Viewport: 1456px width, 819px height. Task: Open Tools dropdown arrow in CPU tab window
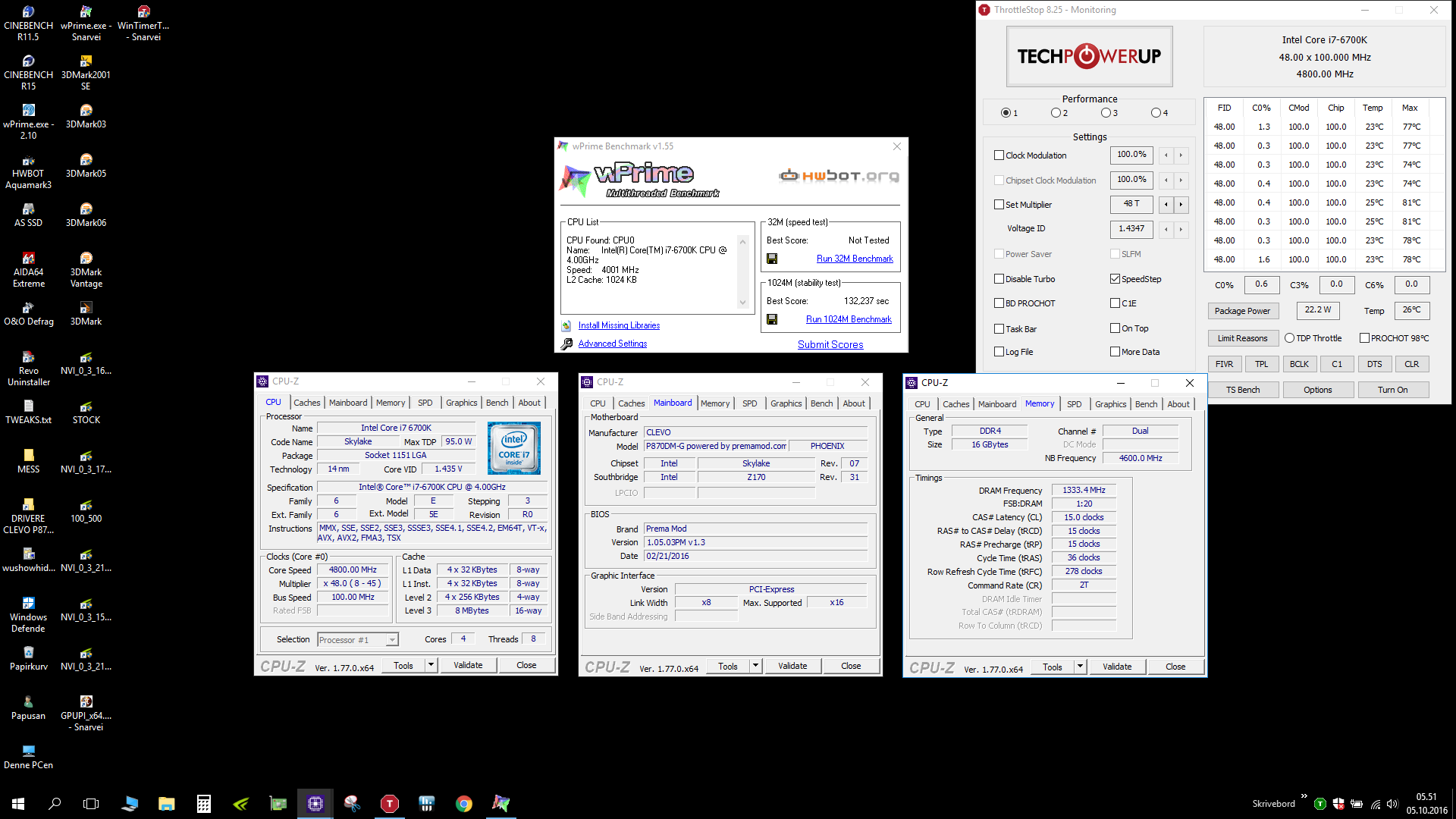(x=431, y=665)
